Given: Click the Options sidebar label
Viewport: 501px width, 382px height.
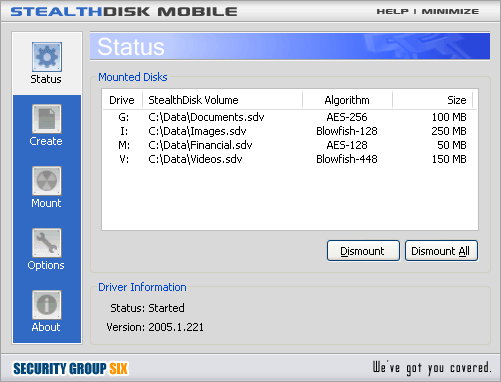Looking at the screenshot, I should tap(46, 265).
